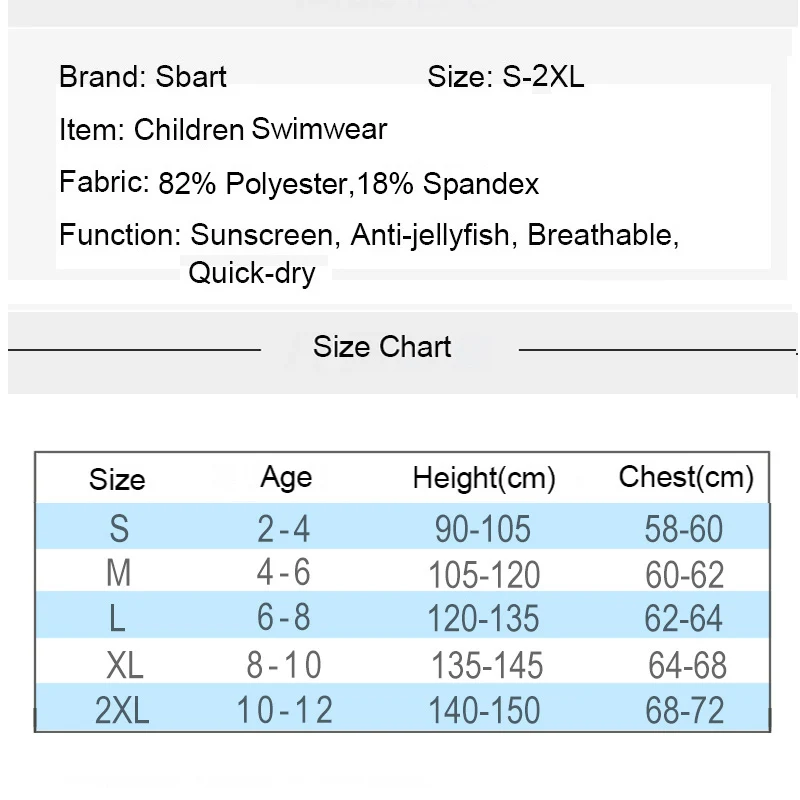Select the Size column header
The width and height of the screenshot is (800, 800).
click(x=117, y=480)
